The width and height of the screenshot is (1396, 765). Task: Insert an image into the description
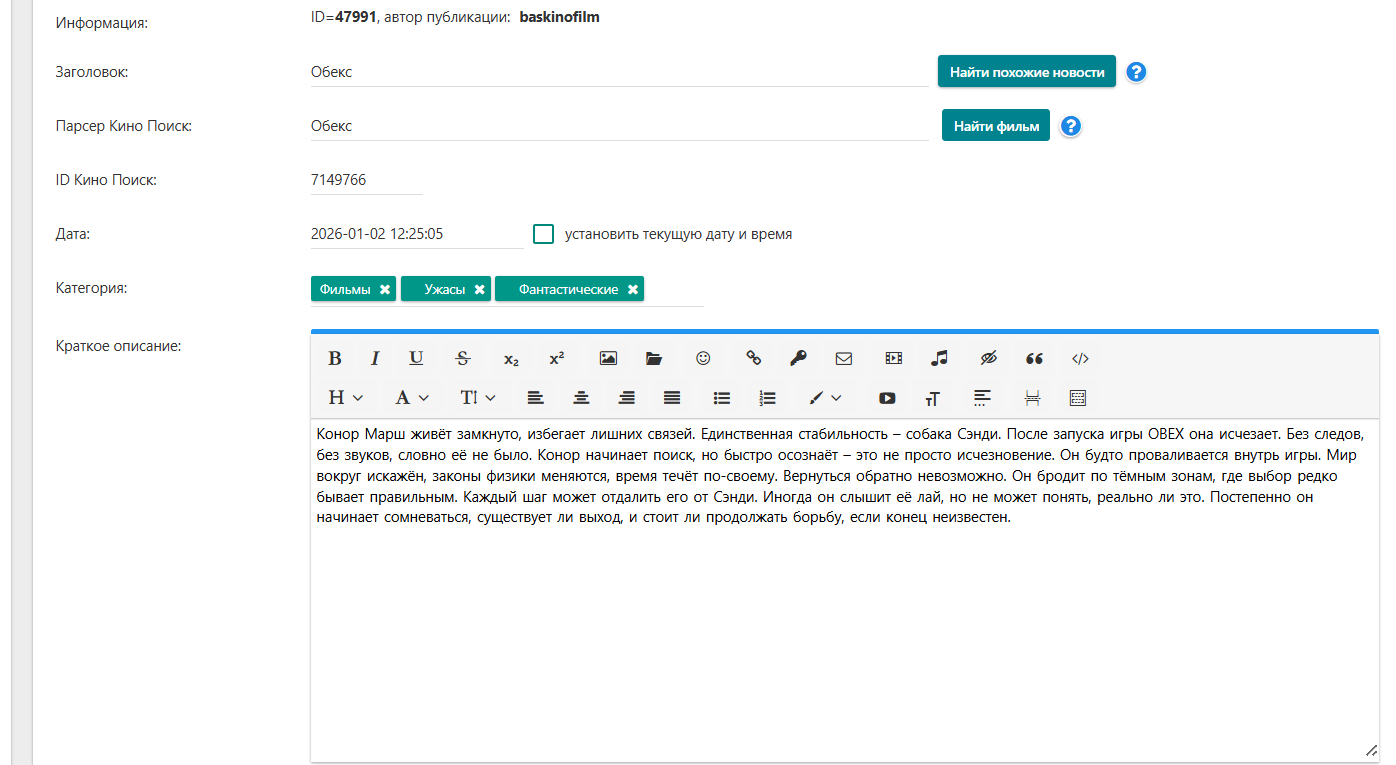pos(608,359)
